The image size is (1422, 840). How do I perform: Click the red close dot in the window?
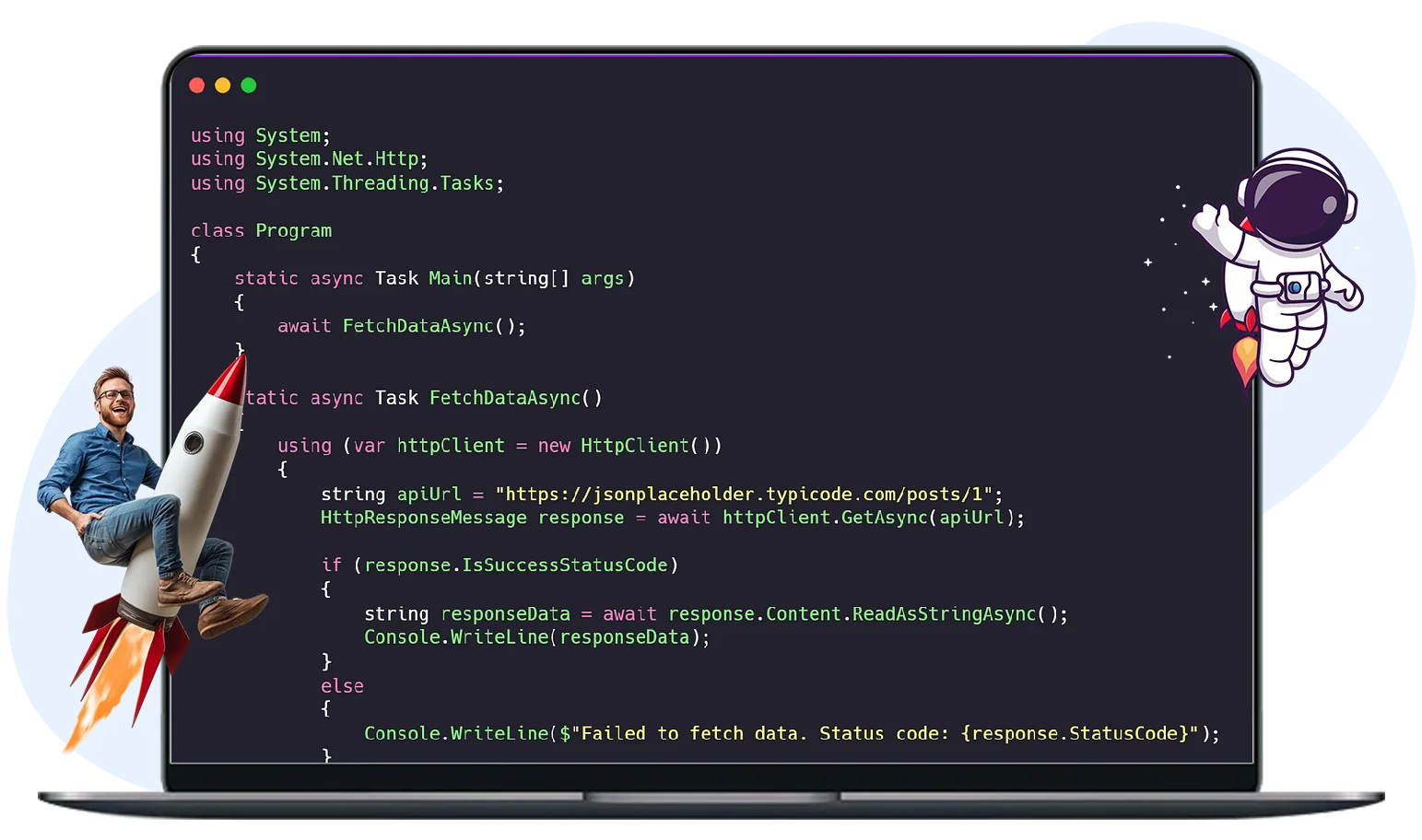(x=196, y=86)
